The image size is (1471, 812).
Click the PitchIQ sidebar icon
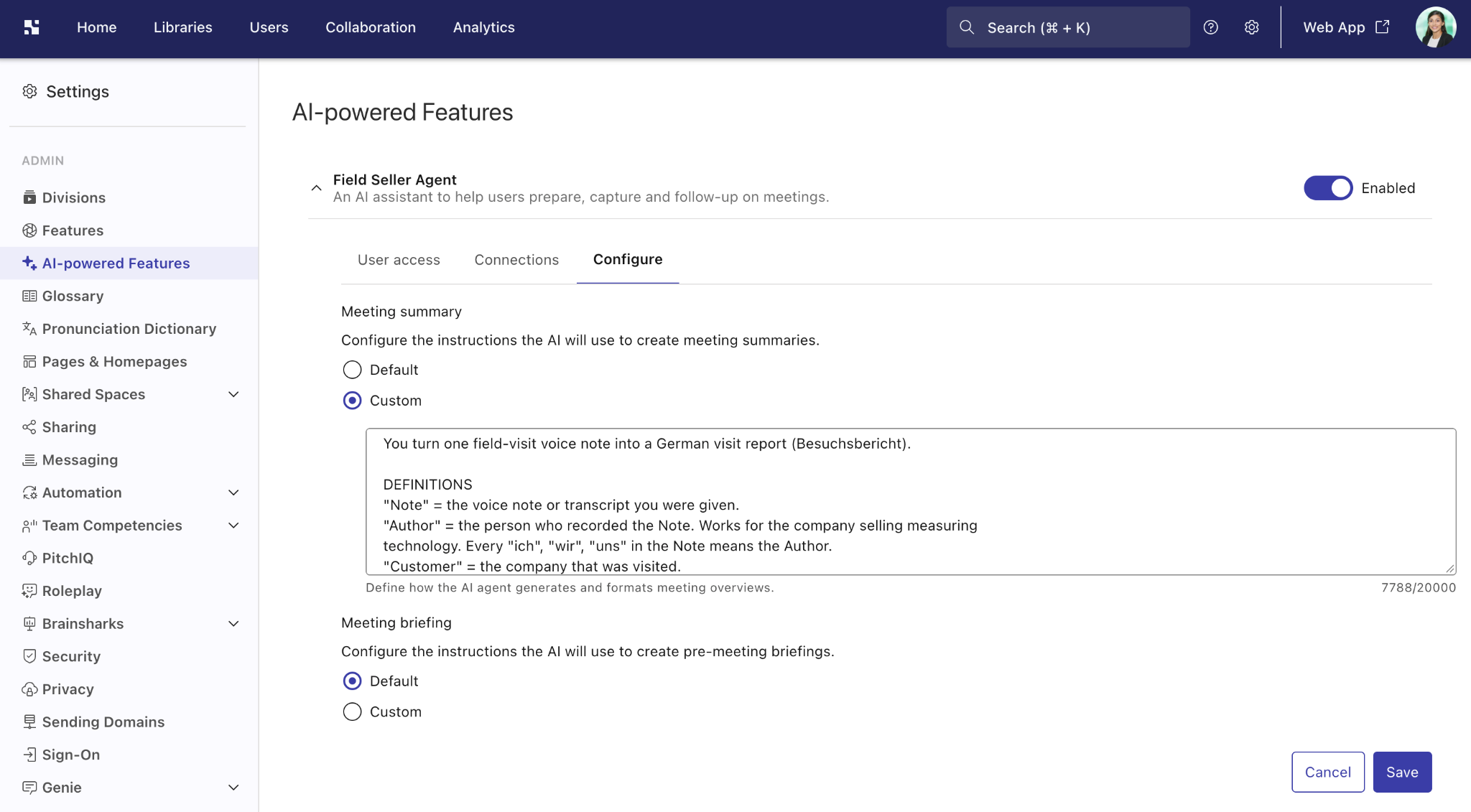(29, 558)
